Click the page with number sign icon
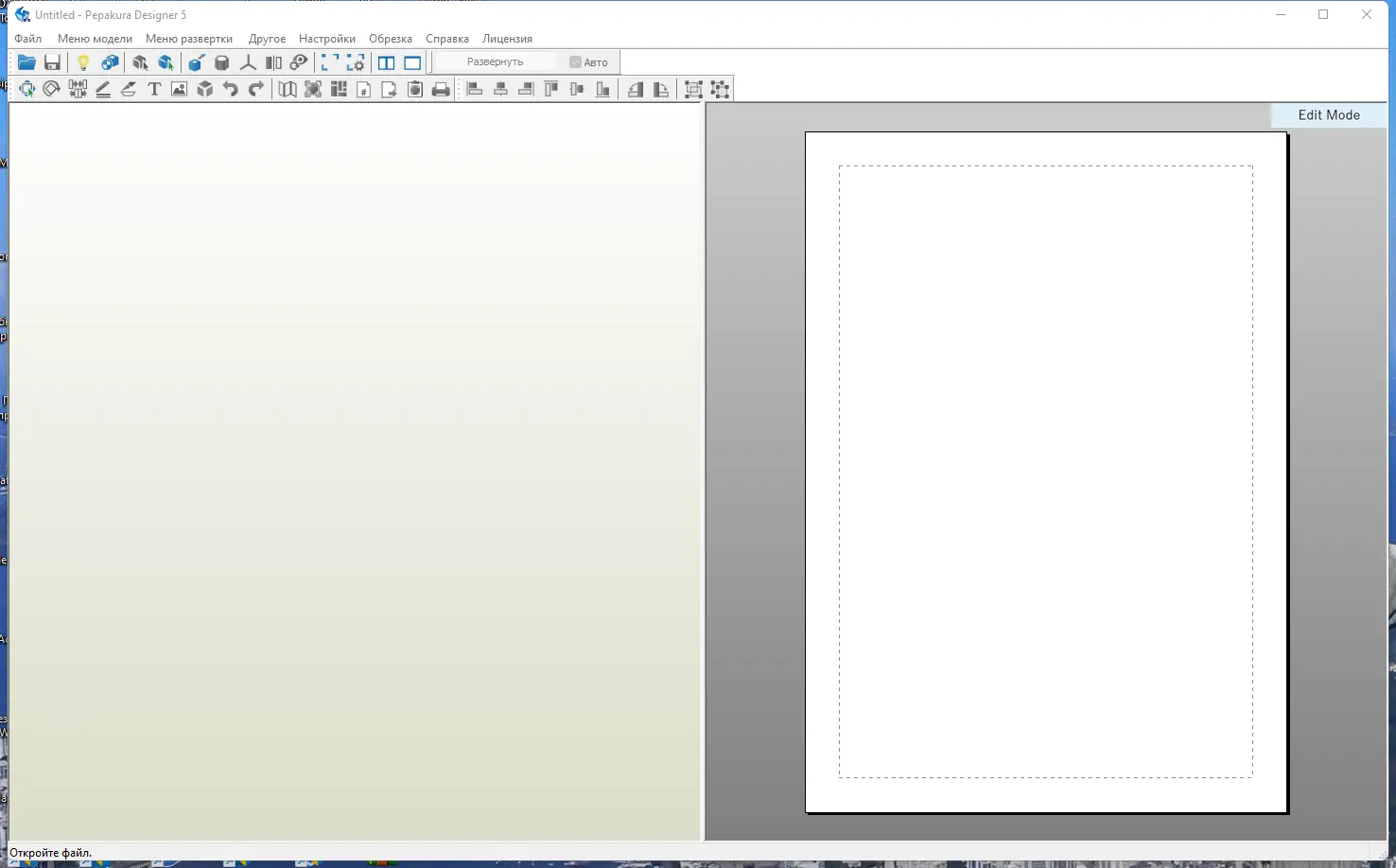Image resolution: width=1396 pixels, height=868 pixels. point(364,89)
